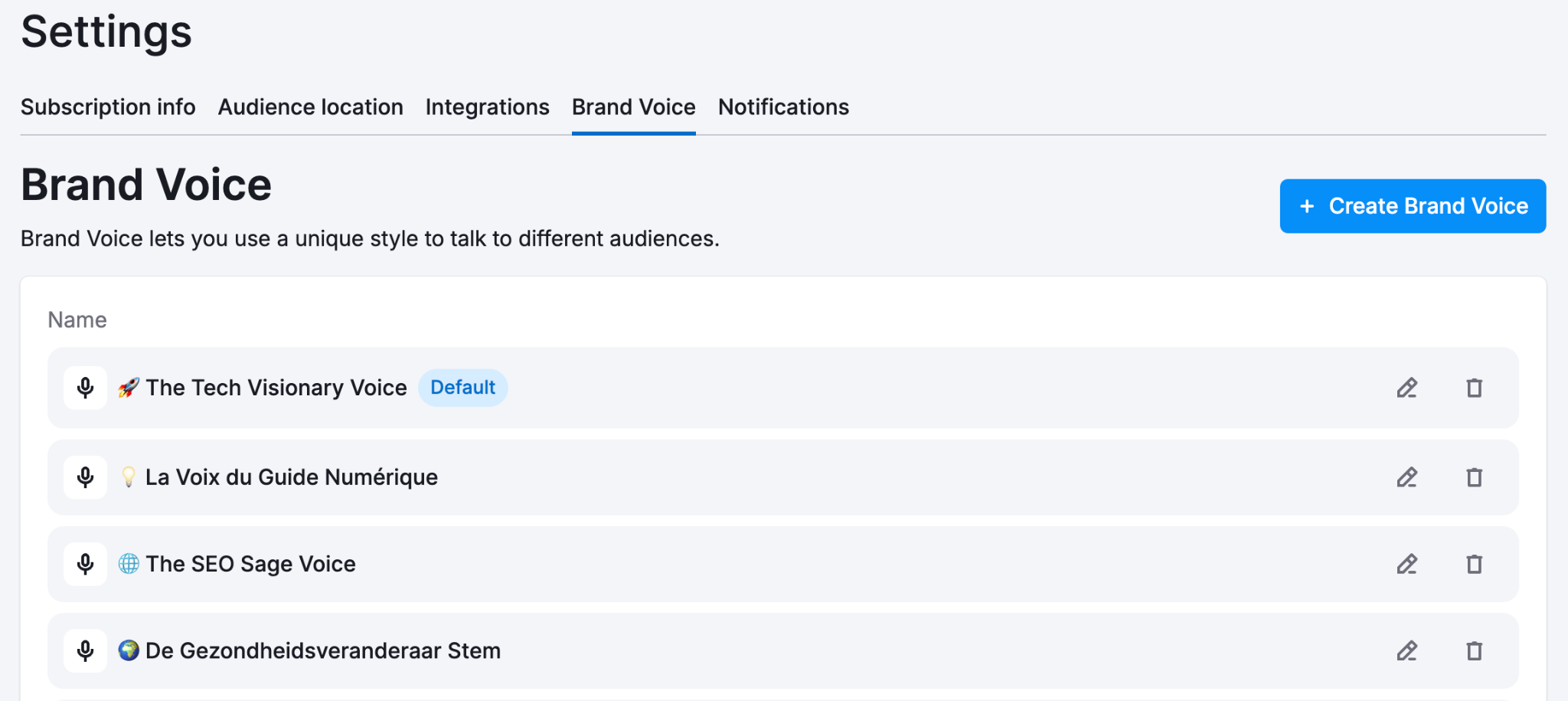
Task: Switch to the Audience location tab
Action: [310, 107]
